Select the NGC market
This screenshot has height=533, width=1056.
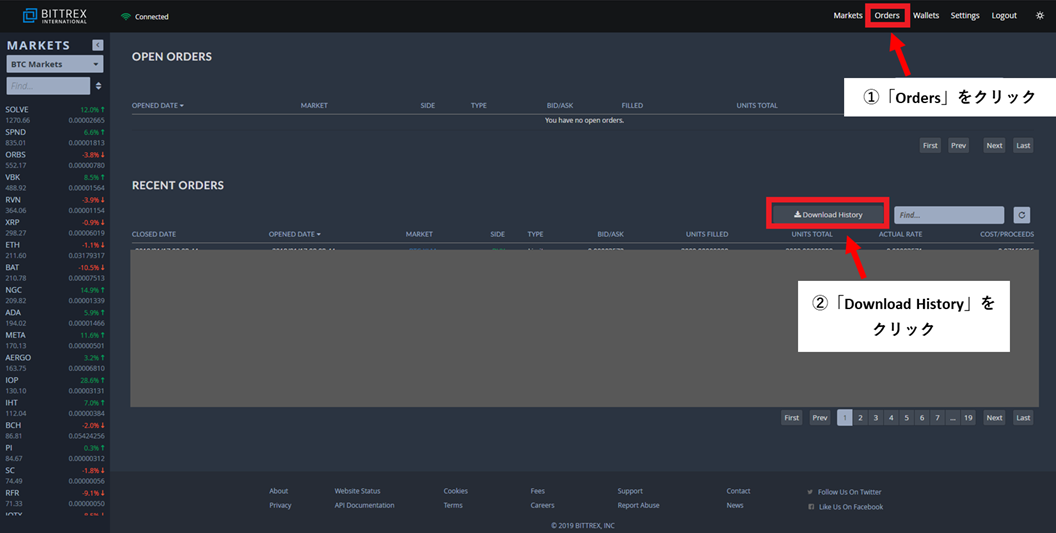(x=55, y=295)
